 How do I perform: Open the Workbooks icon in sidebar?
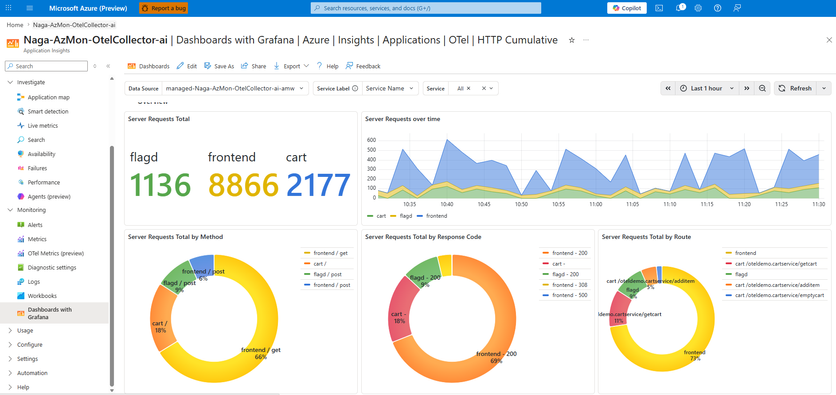[21, 296]
